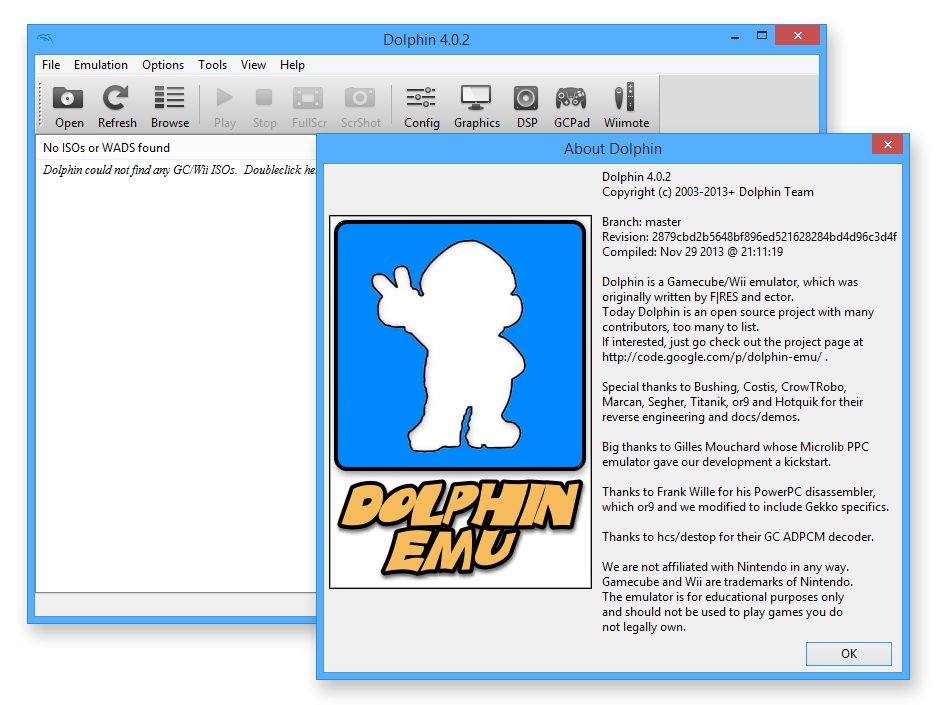Click the 'Thanks to hcs/destop' ADPCM line
The image size is (941, 705).
pos(738,537)
